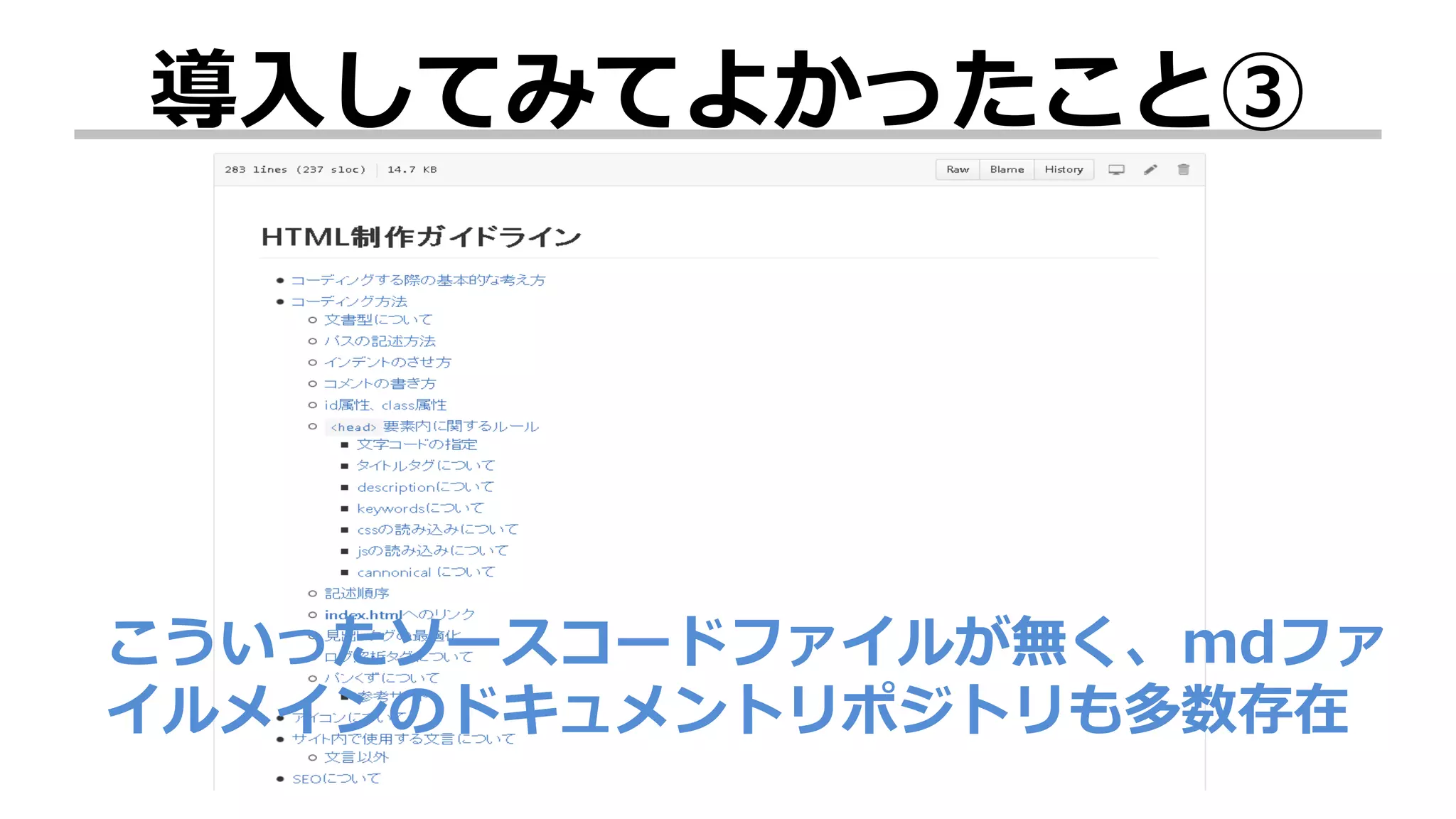Viewport: 1456px width, 819px height.
Task: Select the 283 lines (237 sloc) text
Action: tap(295, 170)
